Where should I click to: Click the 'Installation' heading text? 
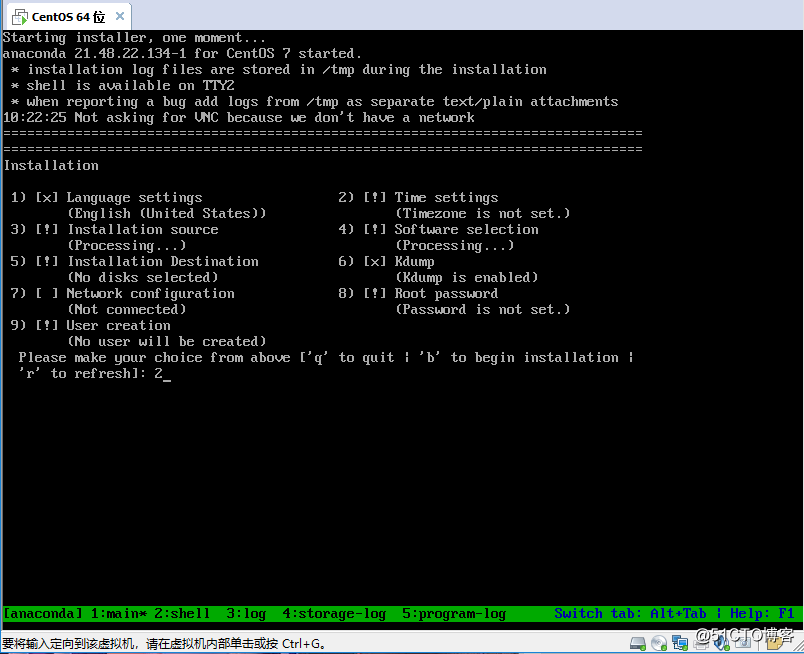pos(51,166)
